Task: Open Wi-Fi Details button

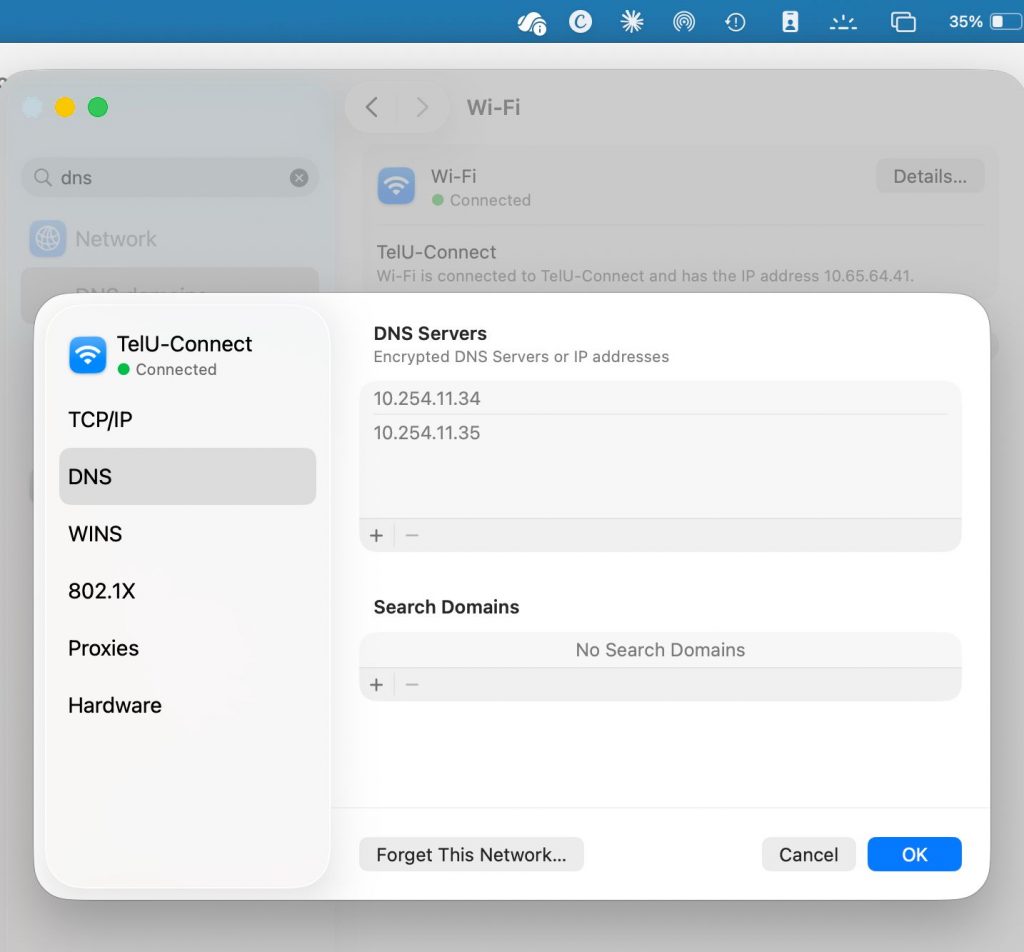Action: [x=930, y=176]
